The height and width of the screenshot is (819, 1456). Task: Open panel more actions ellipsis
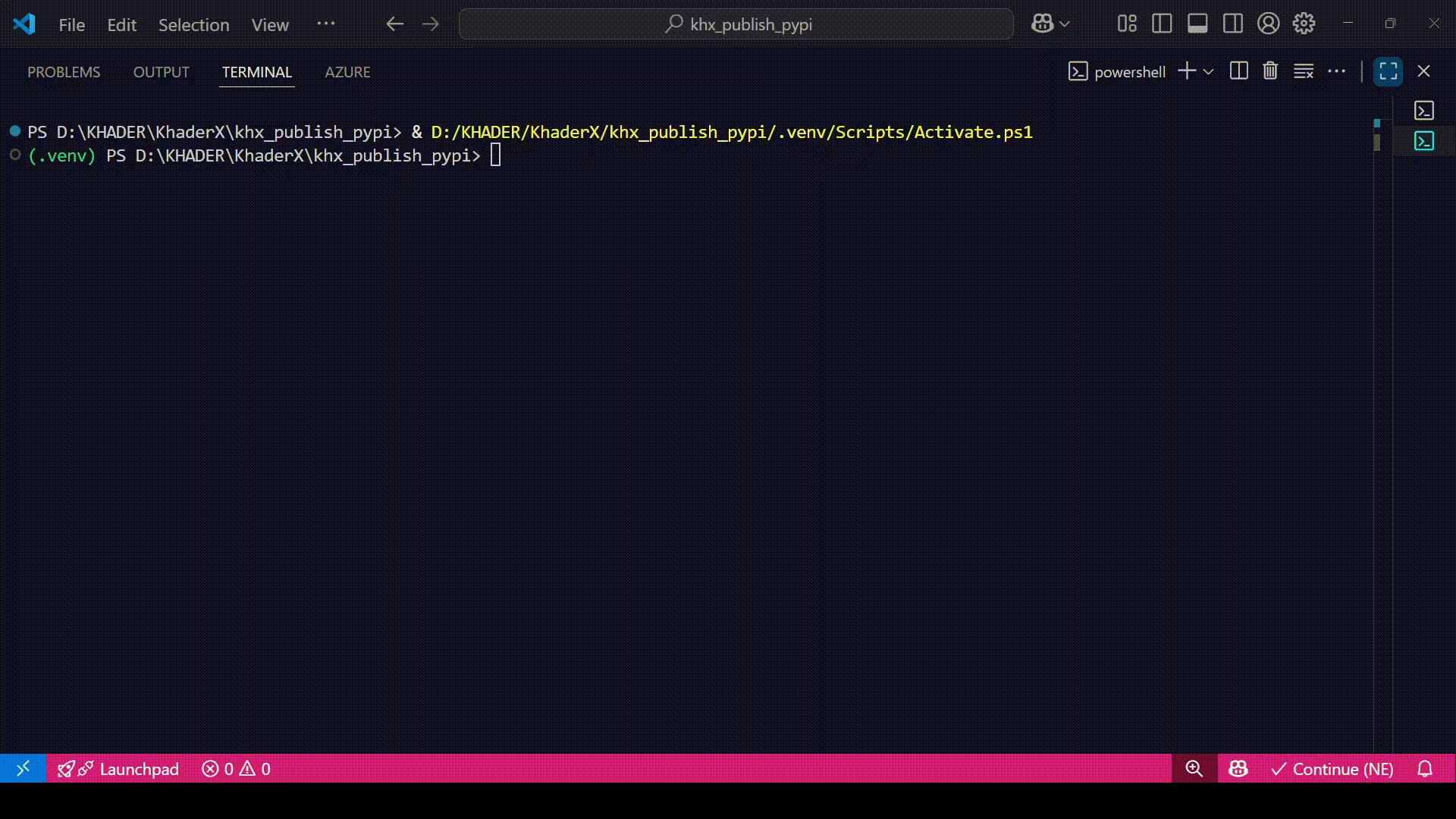tap(1337, 71)
